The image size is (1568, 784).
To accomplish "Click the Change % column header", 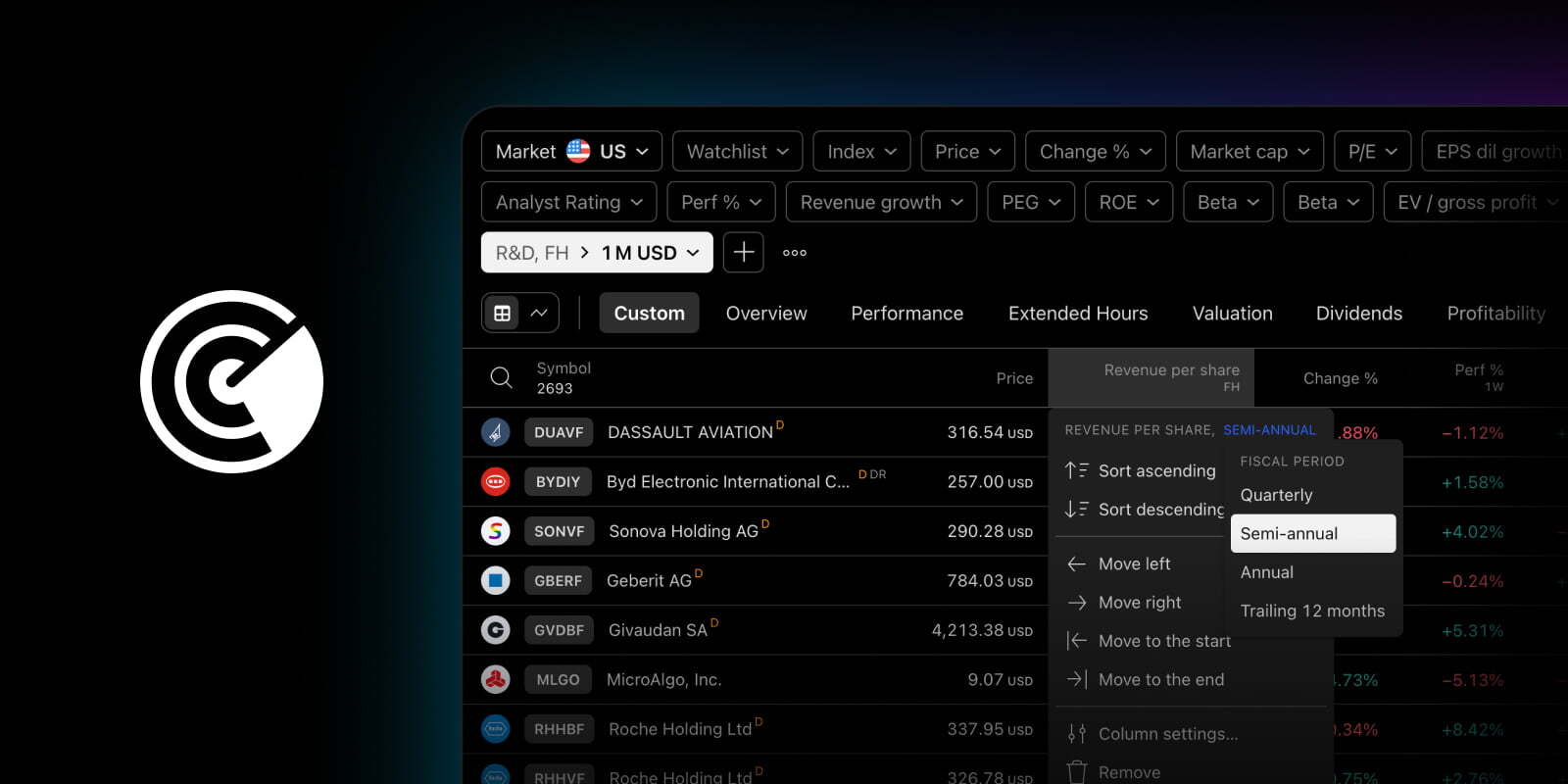I will click(1340, 378).
